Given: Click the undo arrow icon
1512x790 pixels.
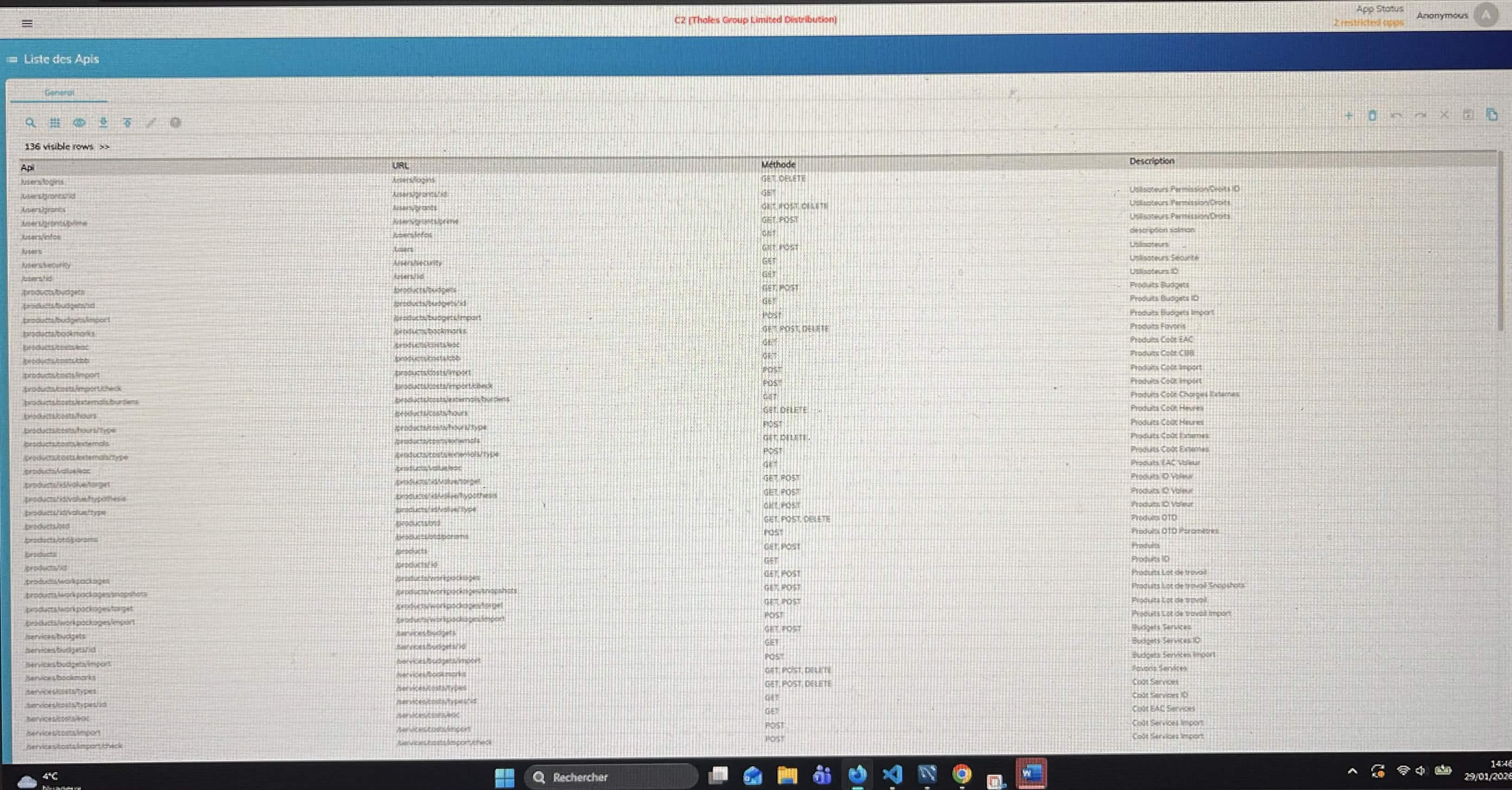Looking at the screenshot, I should pyautogui.click(x=1397, y=115).
